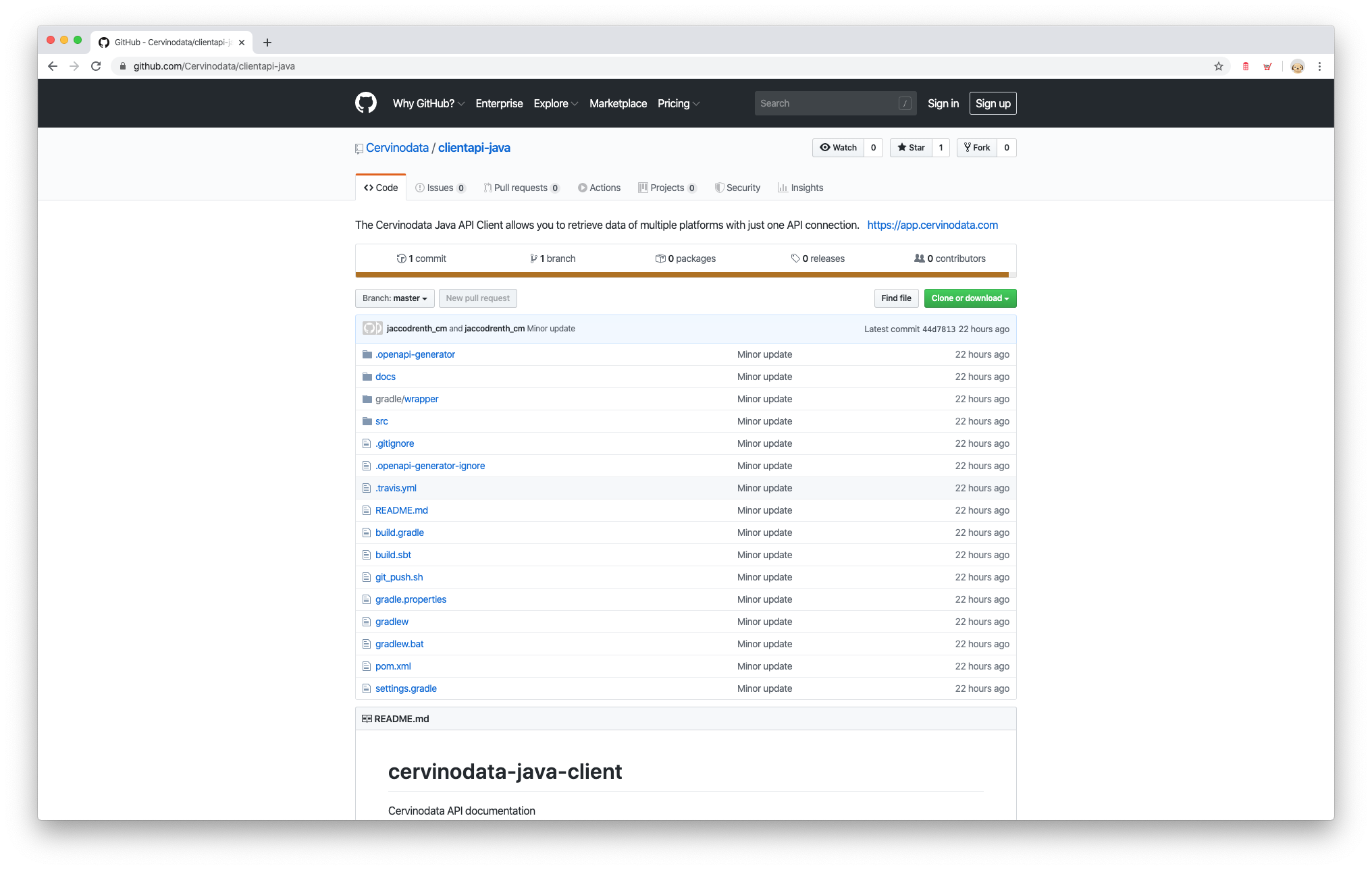Open the .openapi-generator-ignore file
Screen dimensions: 1372x870
[x=430, y=466]
